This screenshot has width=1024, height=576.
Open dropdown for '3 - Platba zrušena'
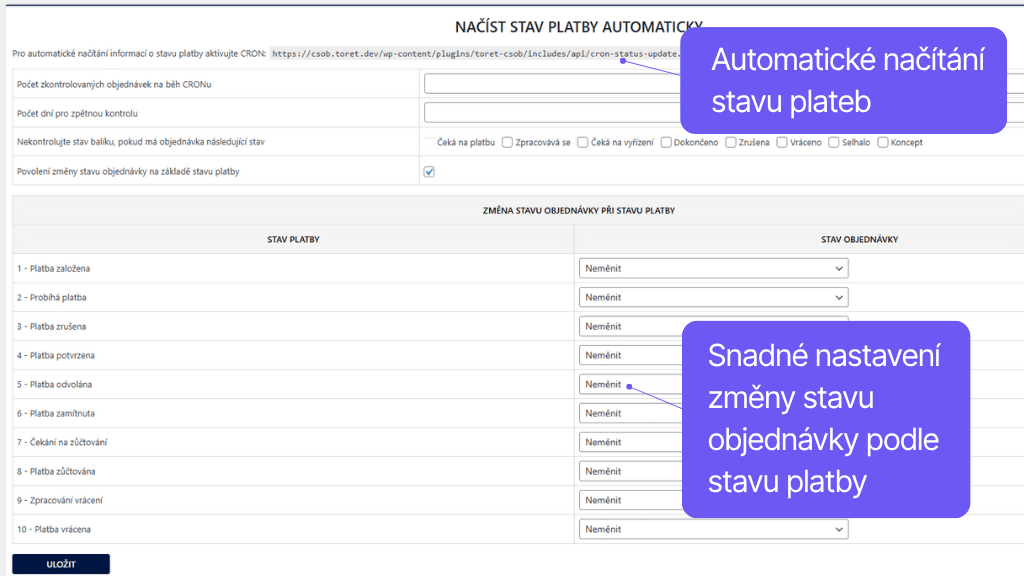coord(631,327)
